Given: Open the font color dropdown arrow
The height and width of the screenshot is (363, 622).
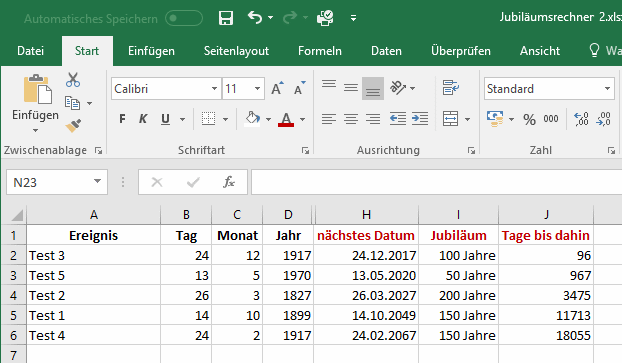Looking at the screenshot, I should tap(303, 119).
